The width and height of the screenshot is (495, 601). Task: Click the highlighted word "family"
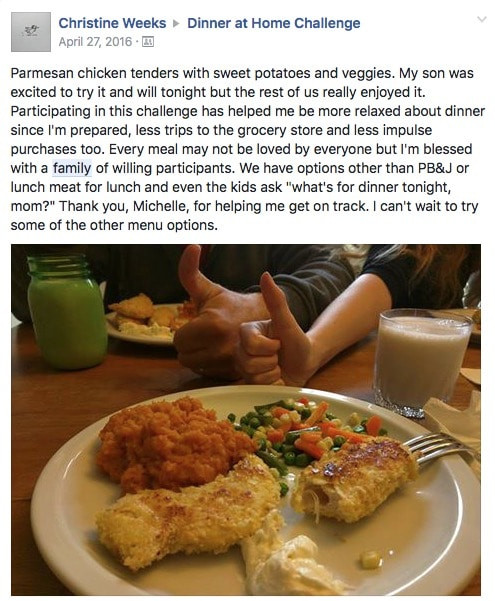pyautogui.click(x=72, y=168)
